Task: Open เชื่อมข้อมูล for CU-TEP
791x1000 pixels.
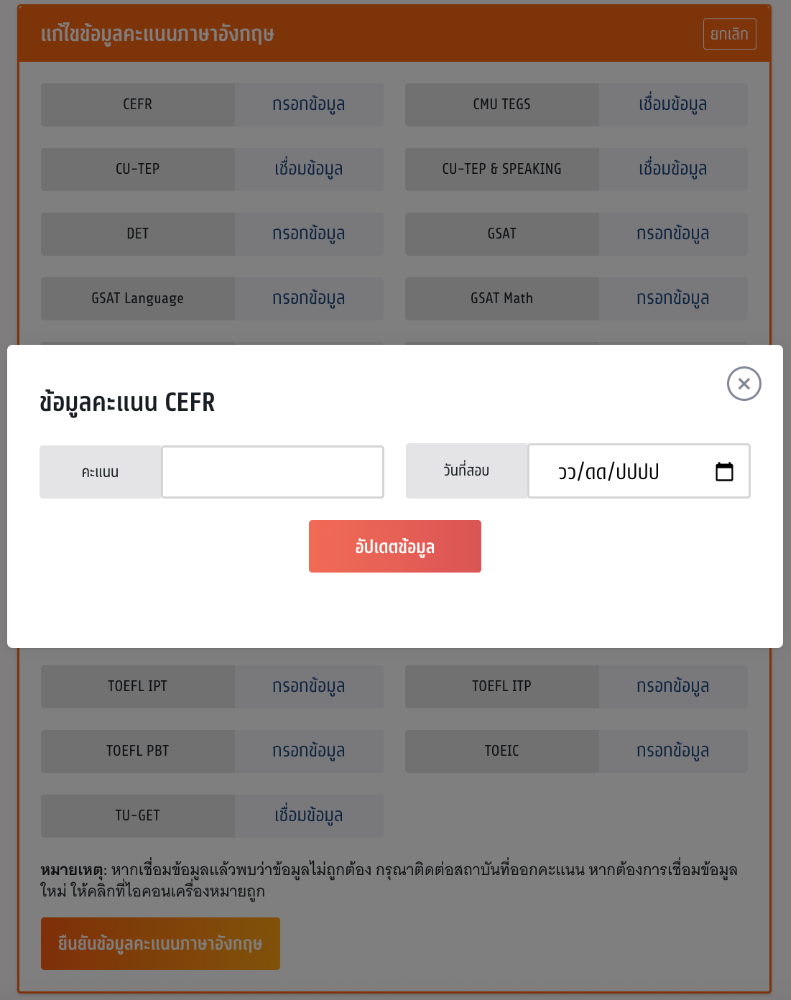Action: (309, 169)
